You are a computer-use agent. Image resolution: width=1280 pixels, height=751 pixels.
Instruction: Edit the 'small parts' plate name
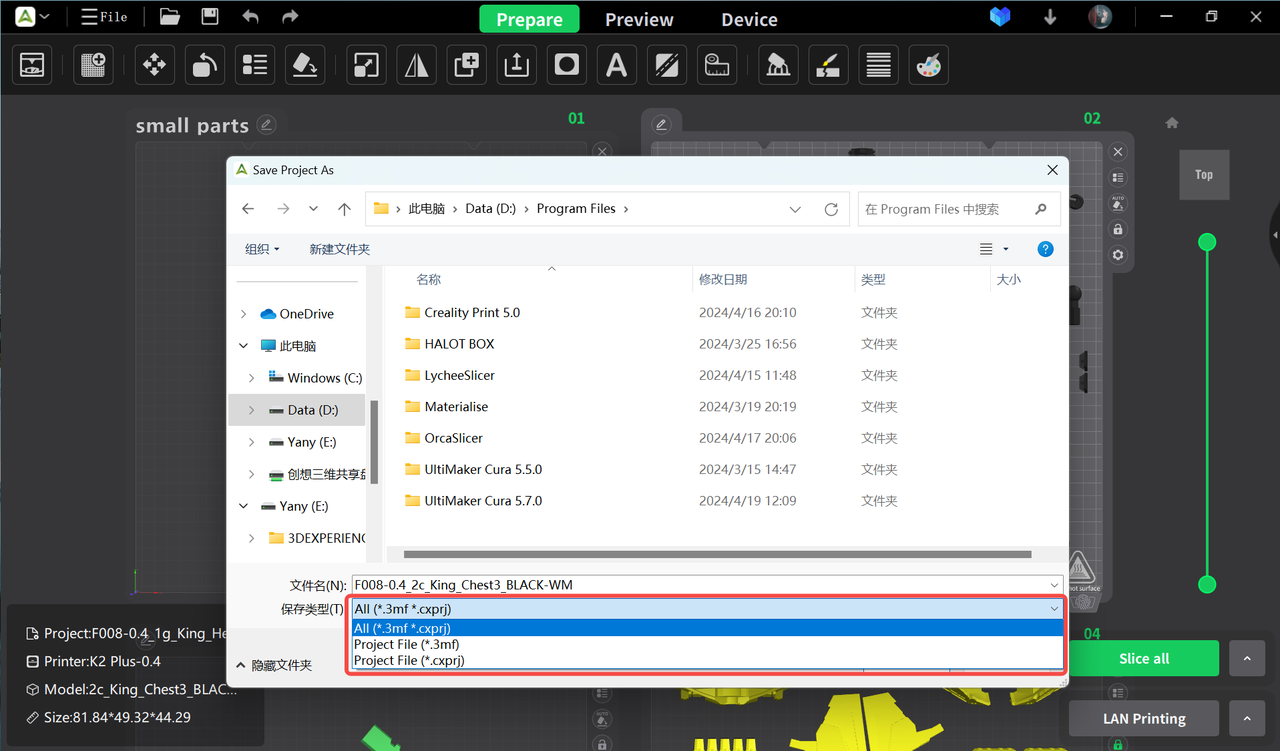[x=266, y=124]
